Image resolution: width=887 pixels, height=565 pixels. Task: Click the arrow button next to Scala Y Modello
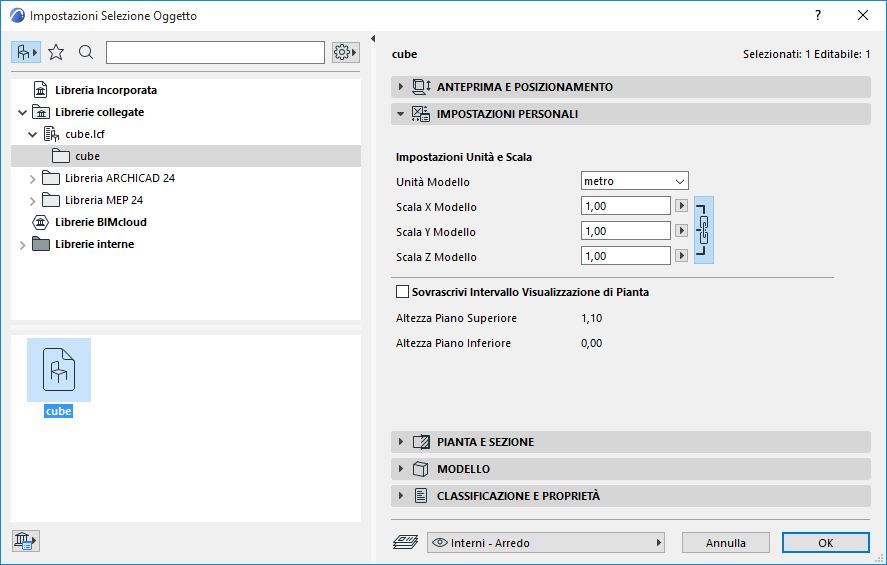click(681, 231)
